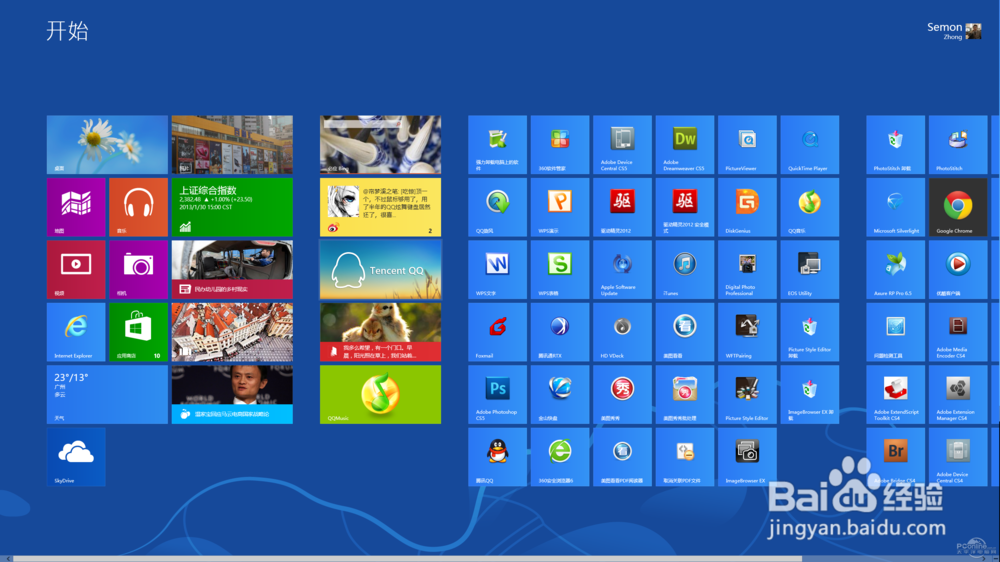The image size is (1000, 562).
Task: Open the 腾讯通RTX tile
Action: tap(560, 332)
